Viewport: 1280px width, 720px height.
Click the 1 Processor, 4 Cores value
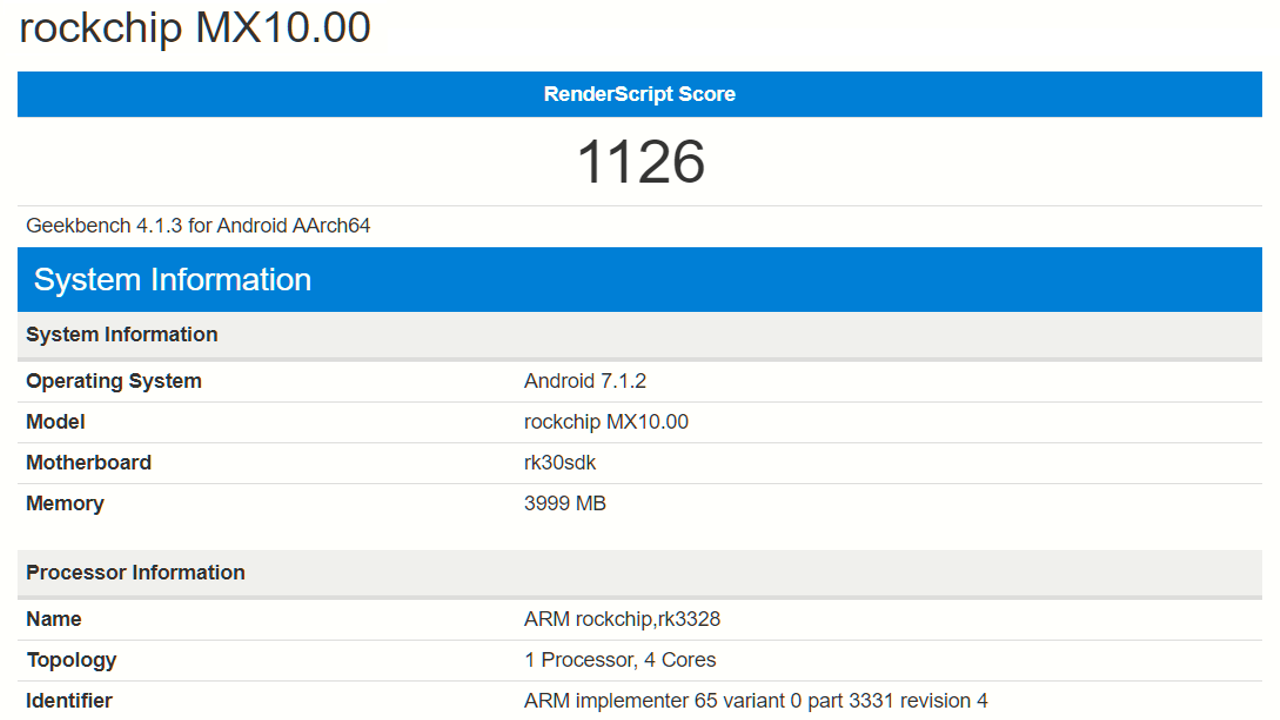coord(620,660)
